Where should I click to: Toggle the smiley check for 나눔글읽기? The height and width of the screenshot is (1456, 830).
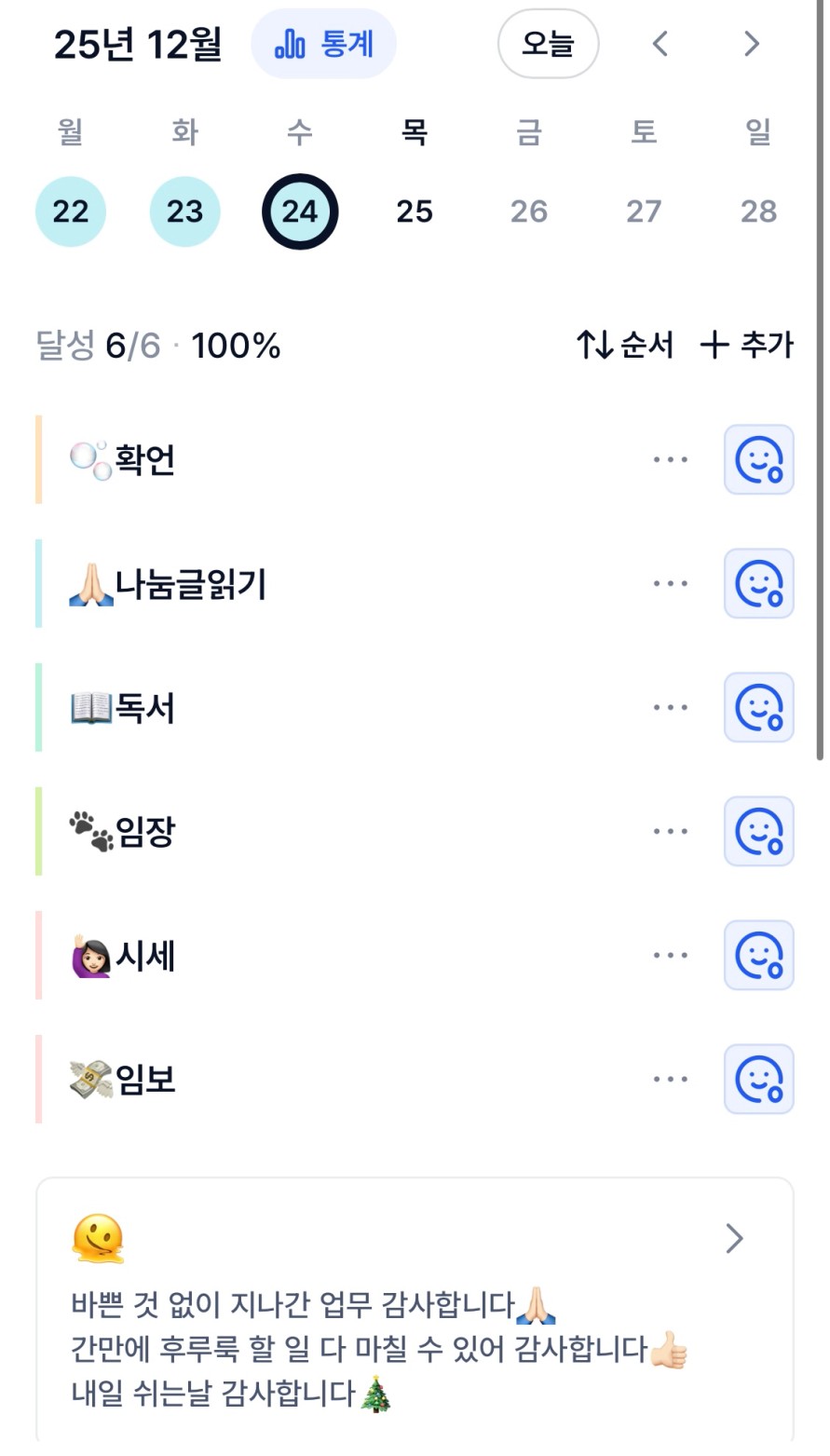pyautogui.click(x=758, y=583)
